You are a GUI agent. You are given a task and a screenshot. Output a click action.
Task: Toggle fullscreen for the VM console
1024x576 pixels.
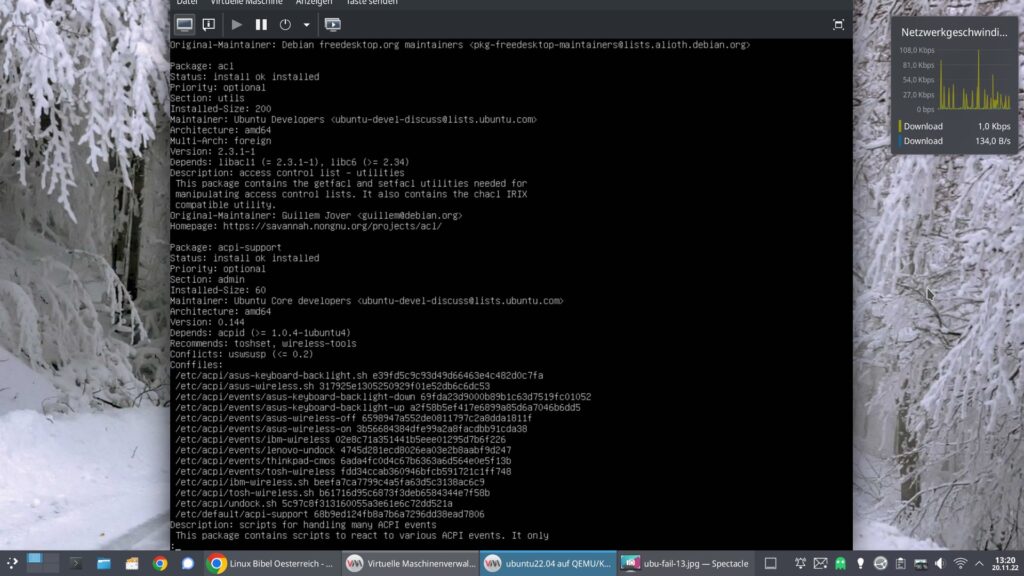839,25
